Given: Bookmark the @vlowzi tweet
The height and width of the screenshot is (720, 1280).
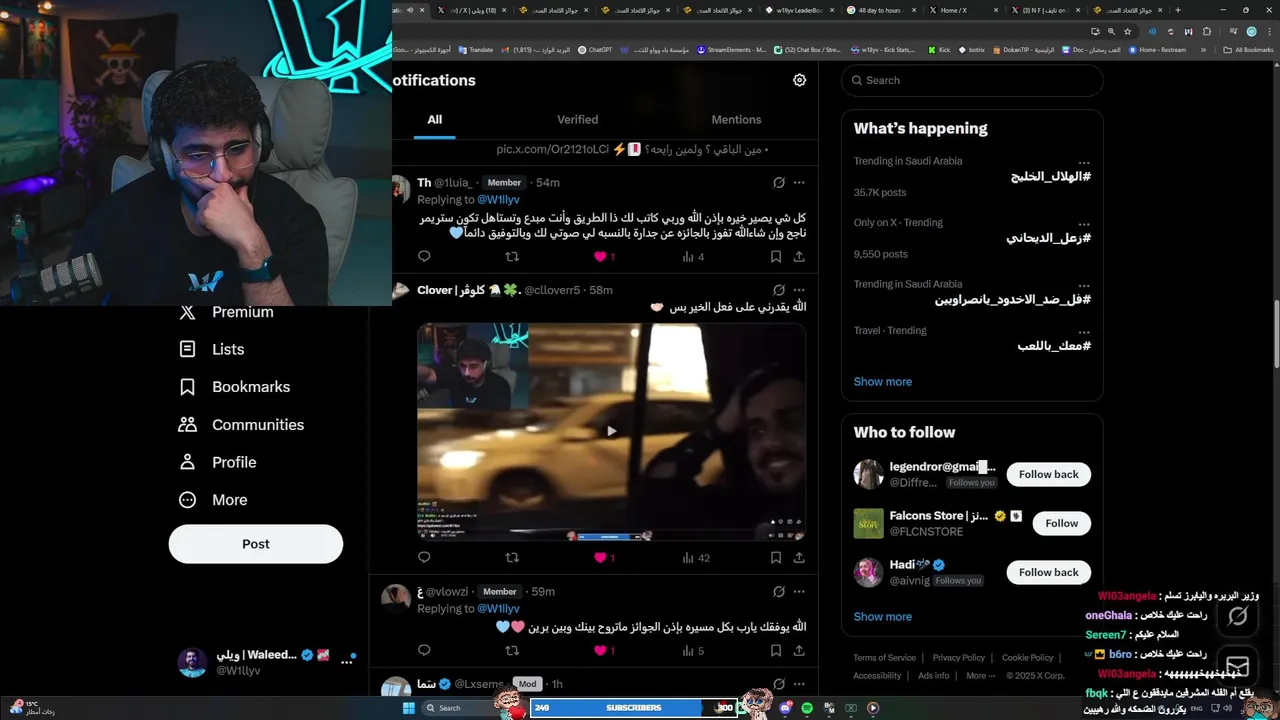Looking at the screenshot, I should point(776,650).
